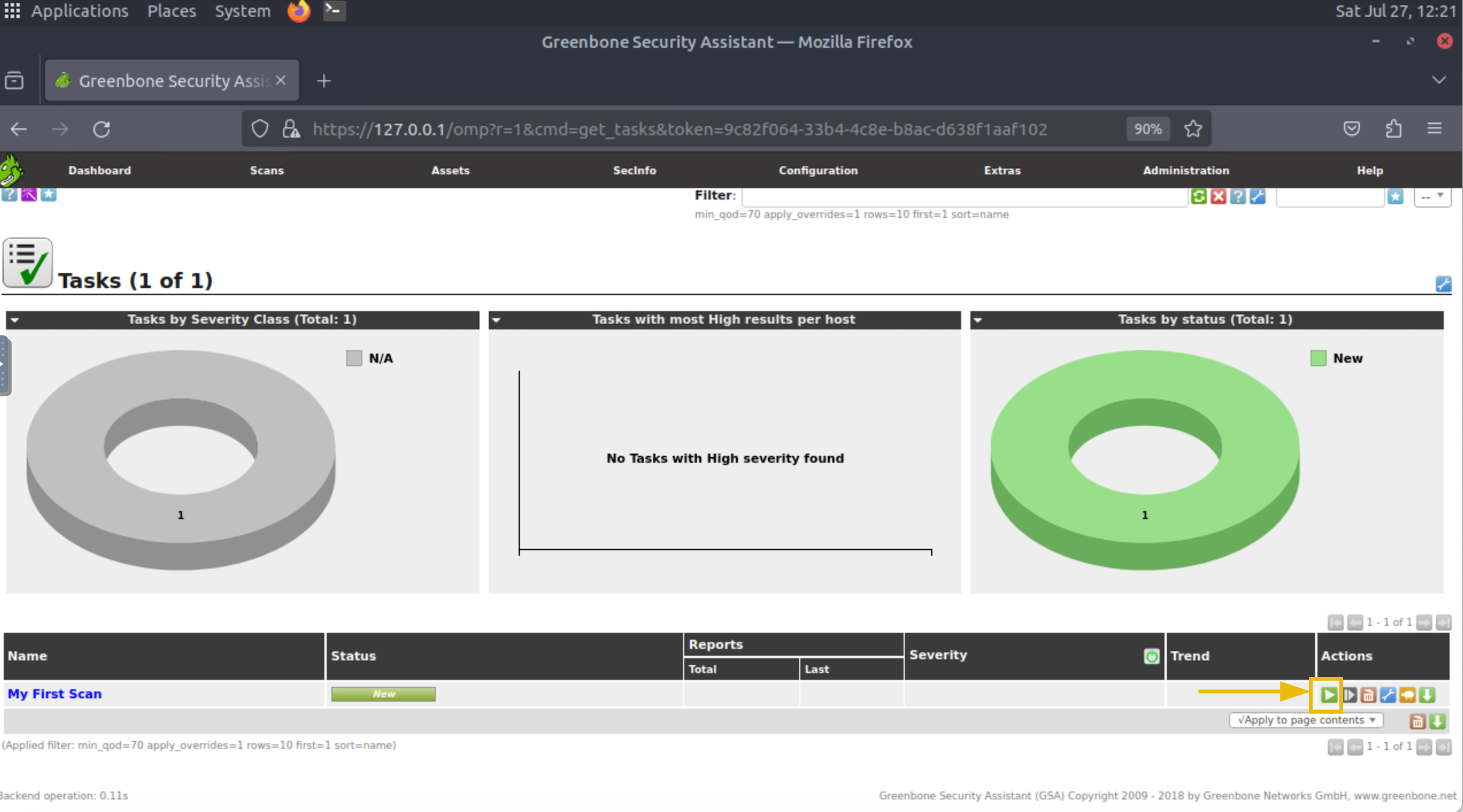Edit the current filter with the blue wrench icon
The image size is (1463, 812).
pos(1257,196)
